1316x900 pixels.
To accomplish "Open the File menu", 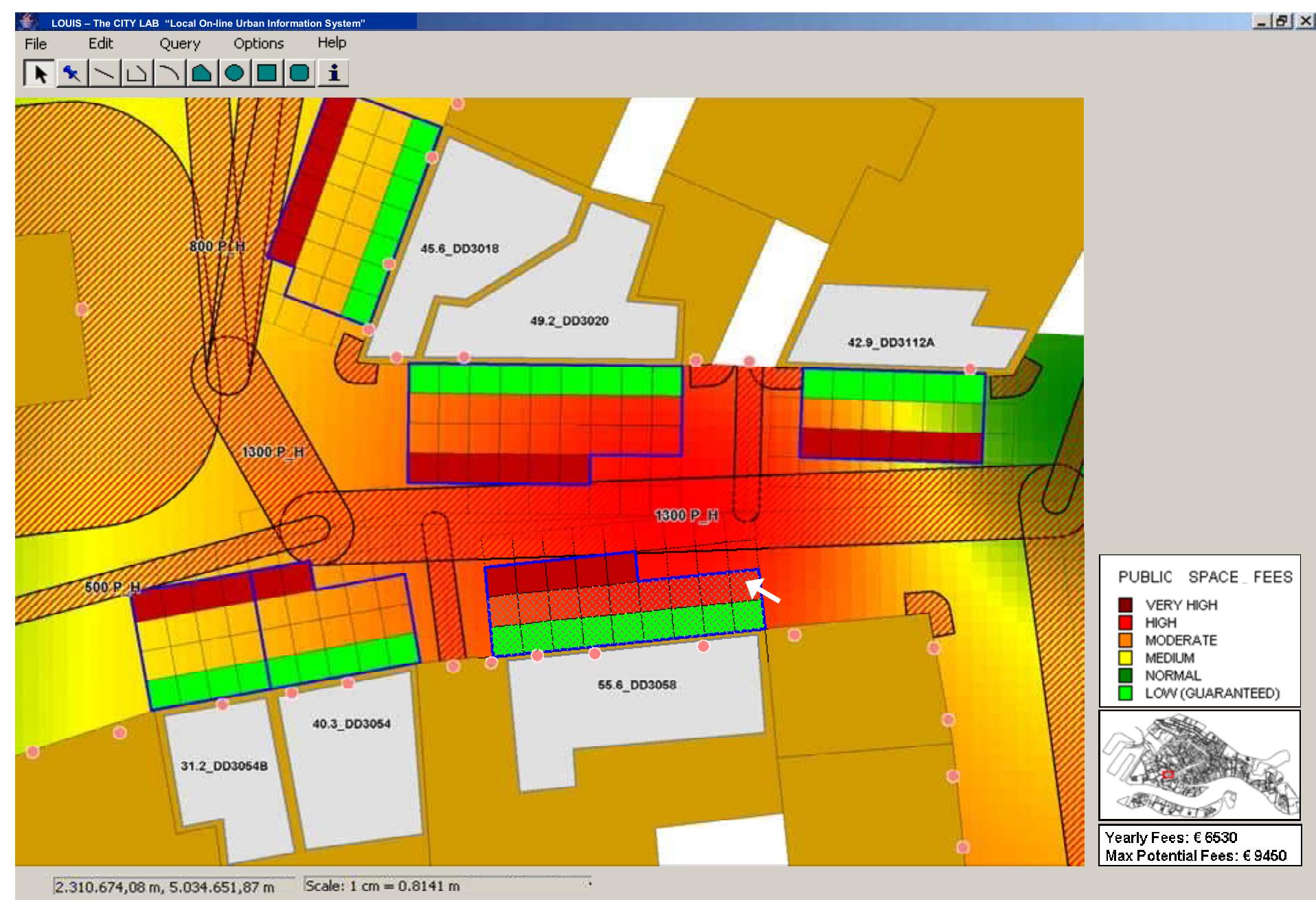I will click(x=36, y=44).
